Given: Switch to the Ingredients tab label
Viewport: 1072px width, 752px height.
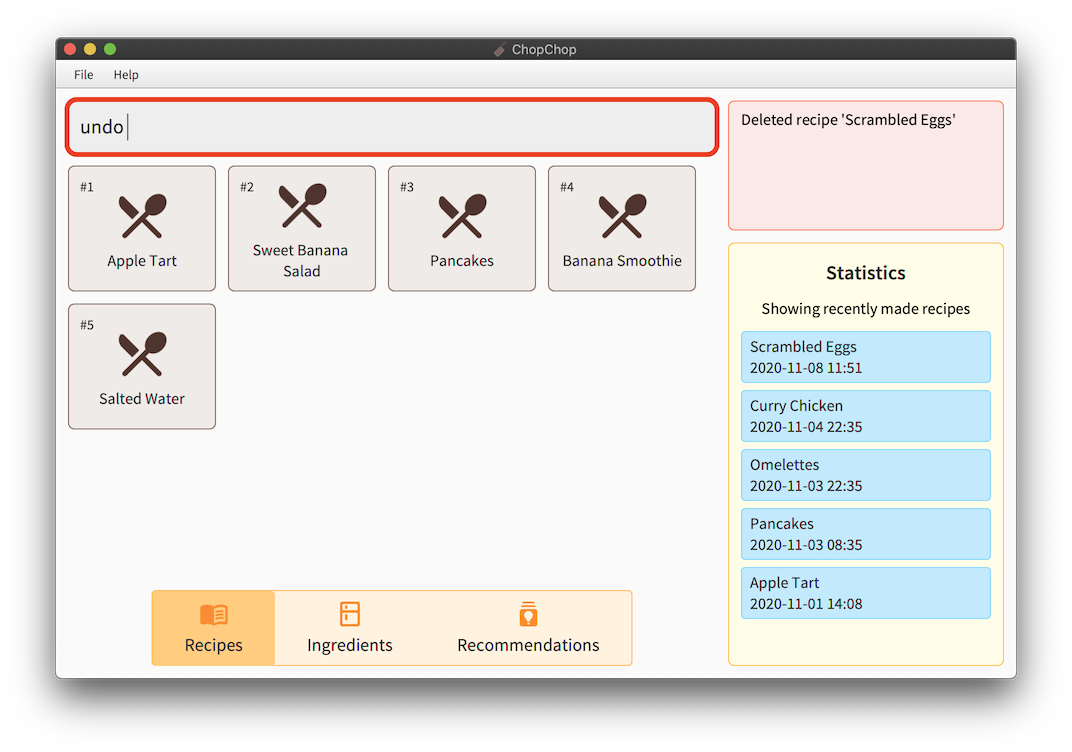Looking at the screenshot, I should pyautogui.click(x=350, y=645).
